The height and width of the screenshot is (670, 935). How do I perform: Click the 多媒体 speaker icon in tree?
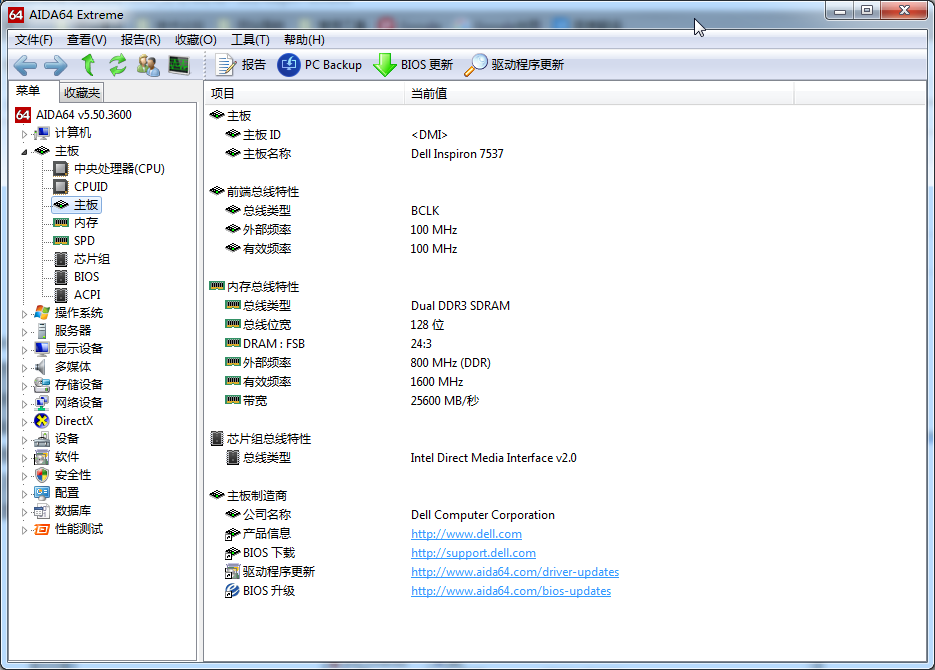point(41,367)
